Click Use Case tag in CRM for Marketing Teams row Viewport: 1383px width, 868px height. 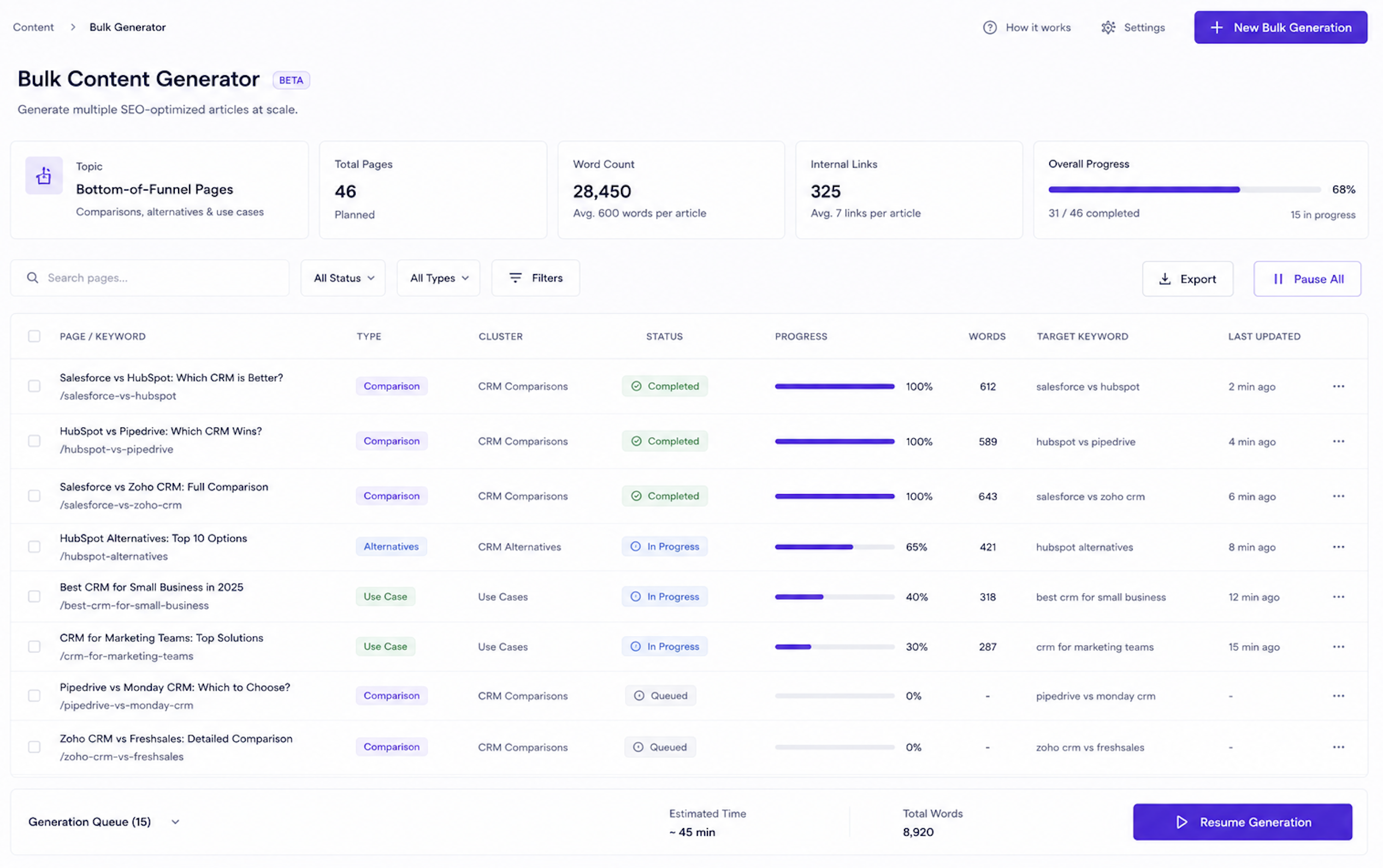coord(386,646)
